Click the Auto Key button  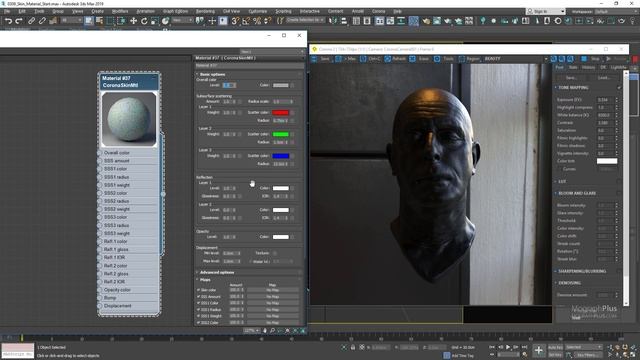point(555,347)
